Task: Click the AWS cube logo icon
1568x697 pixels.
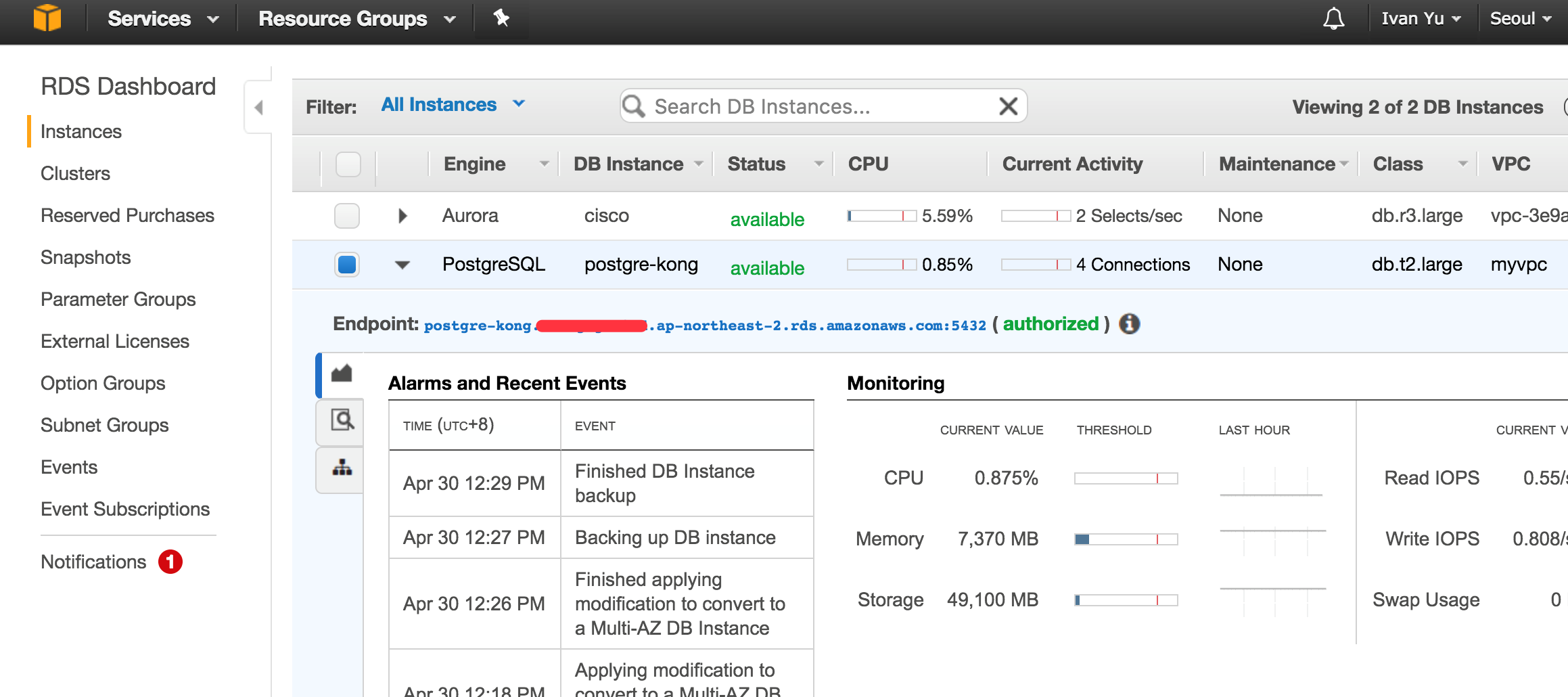Action: point(47,18)
